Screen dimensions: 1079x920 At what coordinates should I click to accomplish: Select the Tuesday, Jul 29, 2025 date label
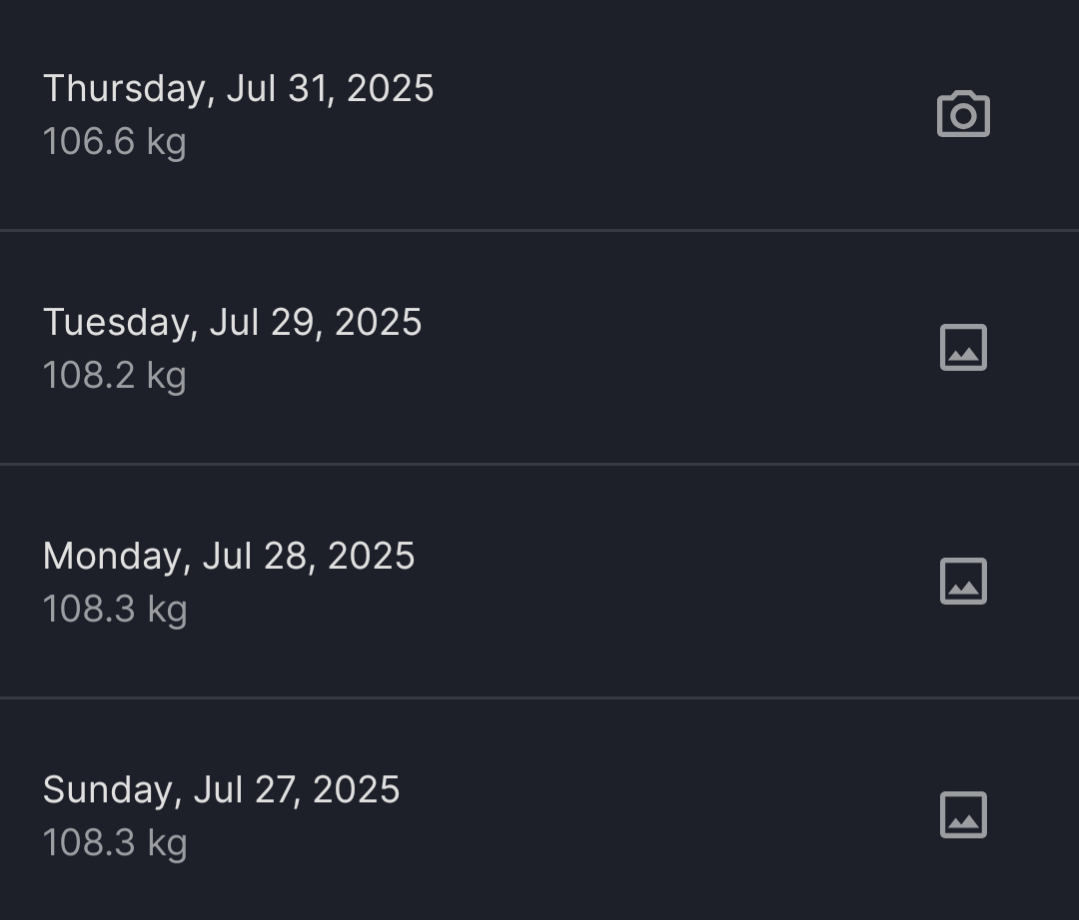click(x=232, y=323)
